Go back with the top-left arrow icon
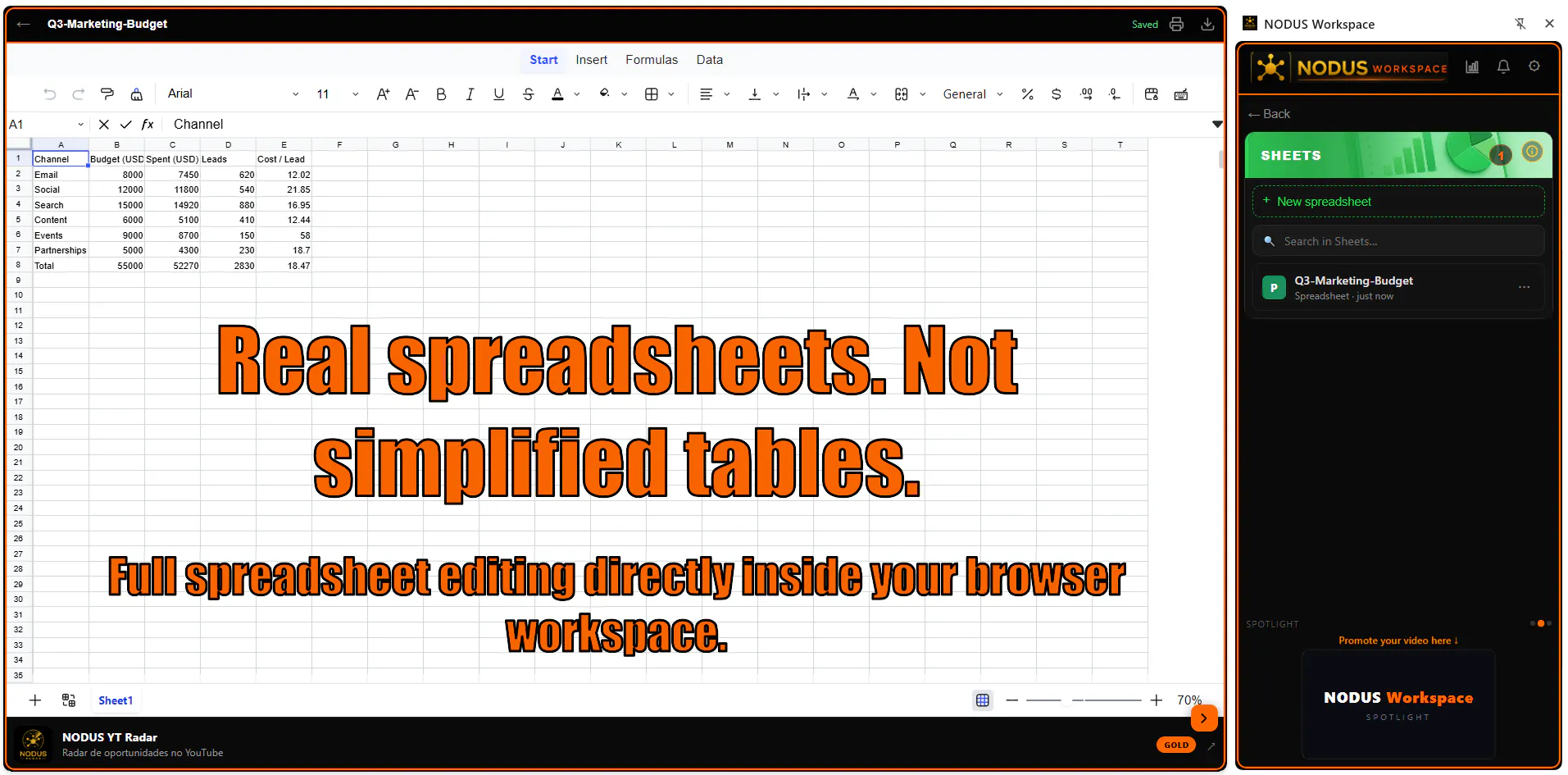The width and height of the screenshot is (1568, 775). pos(24,24)
